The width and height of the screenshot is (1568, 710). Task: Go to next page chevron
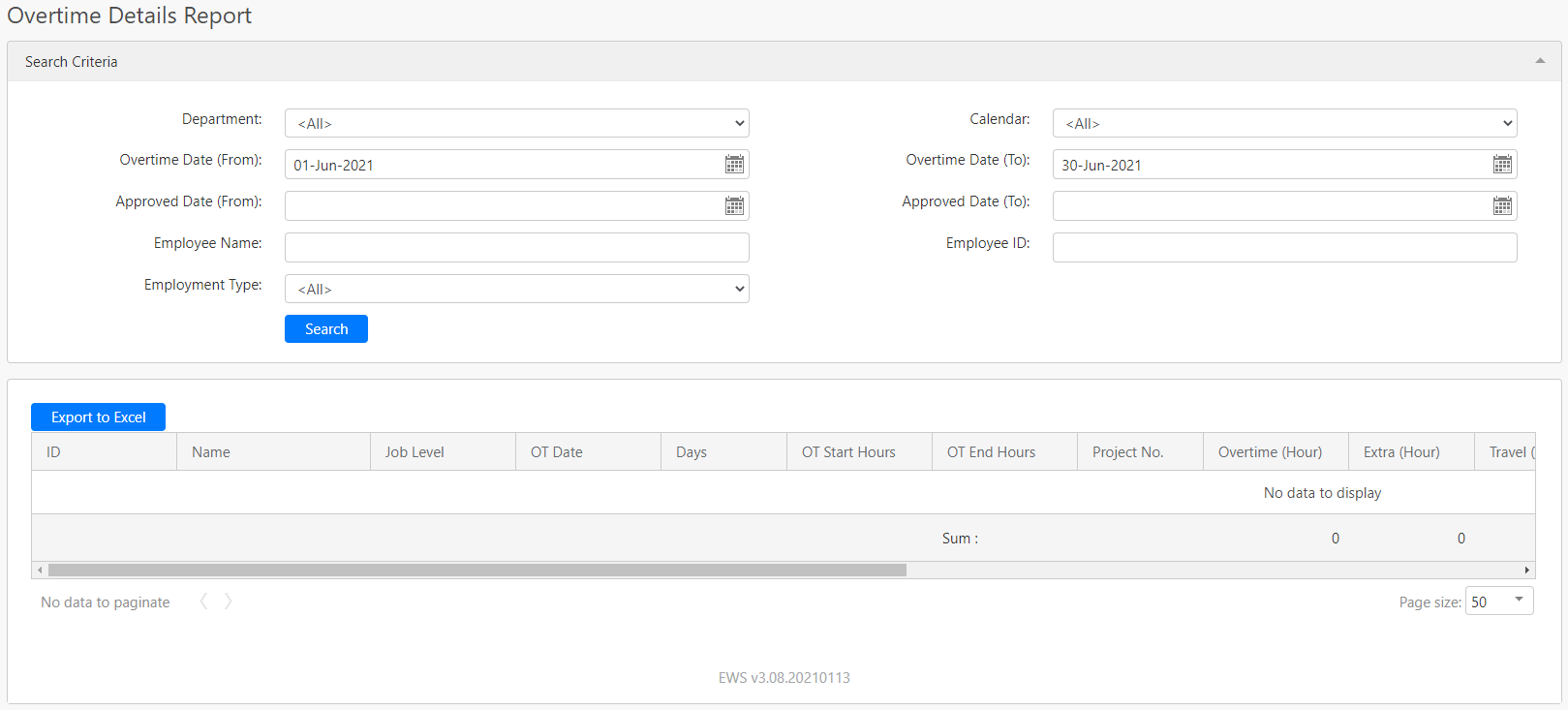[229, 602]
